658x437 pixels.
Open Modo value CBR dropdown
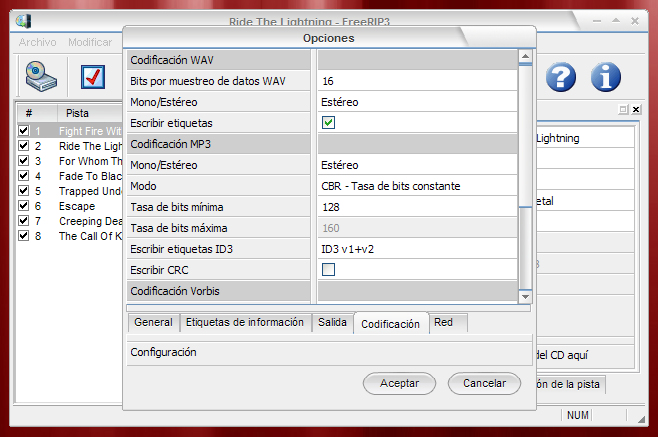click(417, 186)
